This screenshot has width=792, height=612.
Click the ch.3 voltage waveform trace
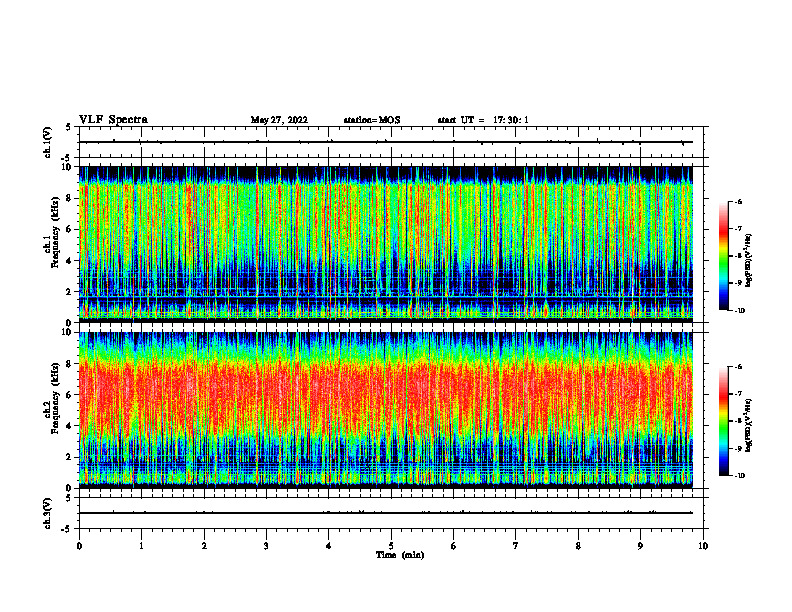(386, 513)
